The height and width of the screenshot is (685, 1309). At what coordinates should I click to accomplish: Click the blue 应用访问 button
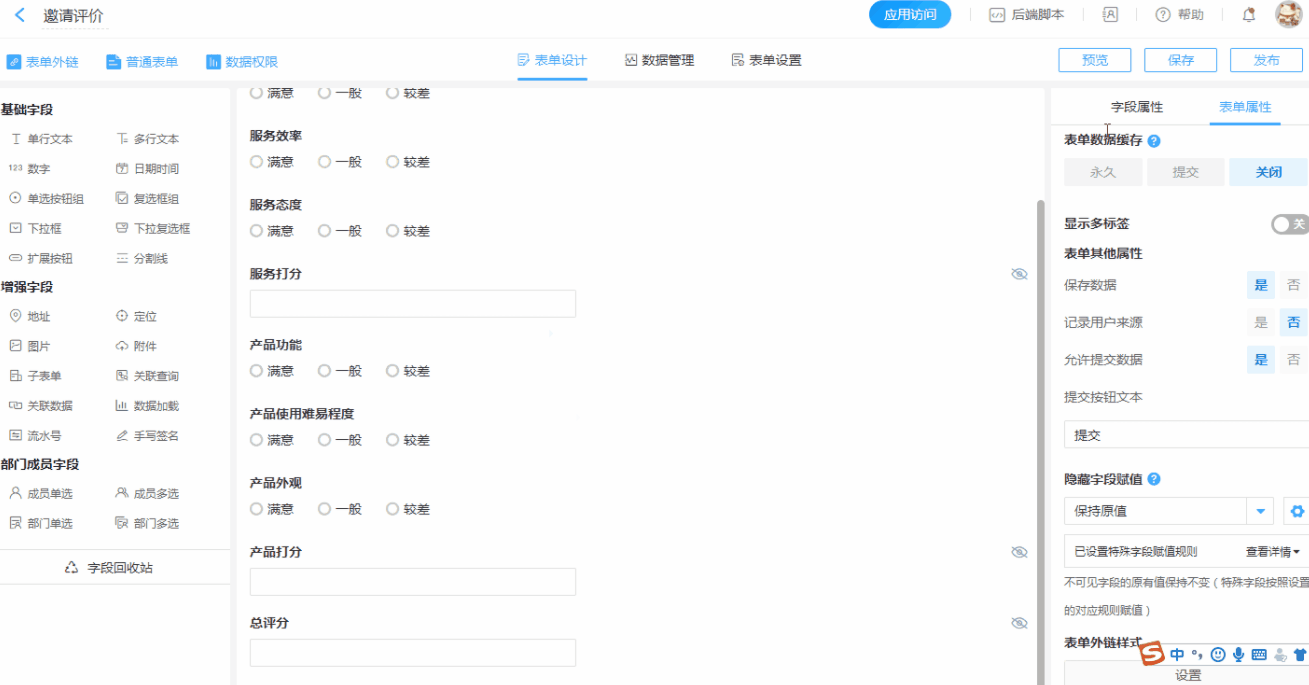[x=909, y=15]
